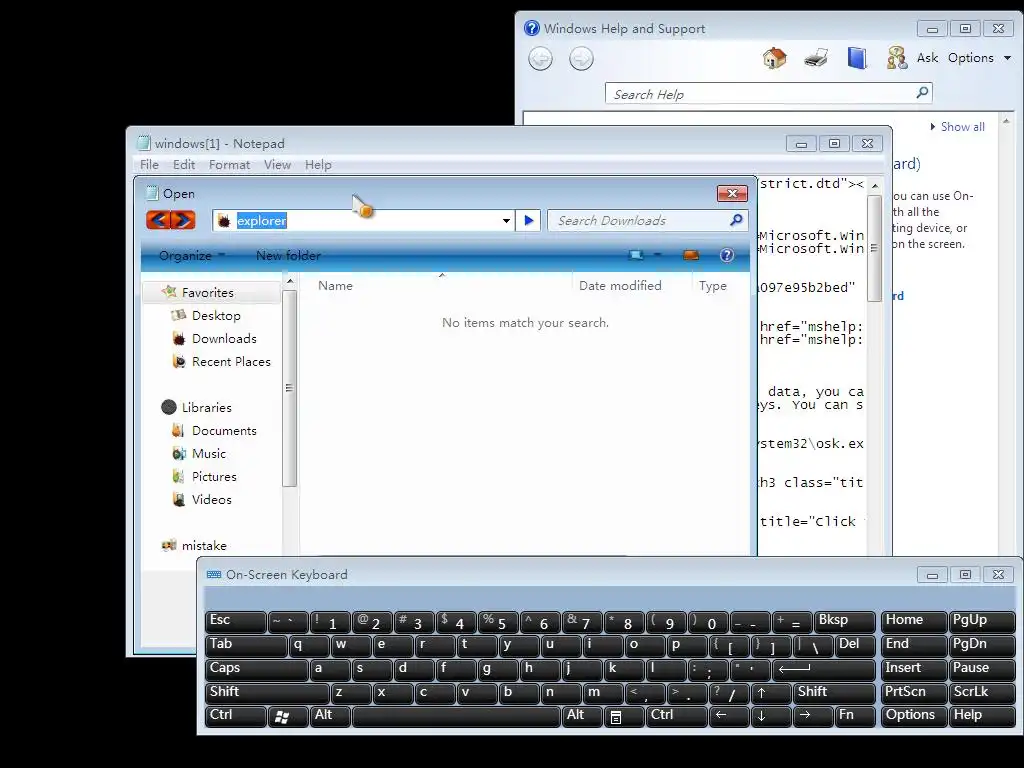Open Documents library

[x=224, y=431]
